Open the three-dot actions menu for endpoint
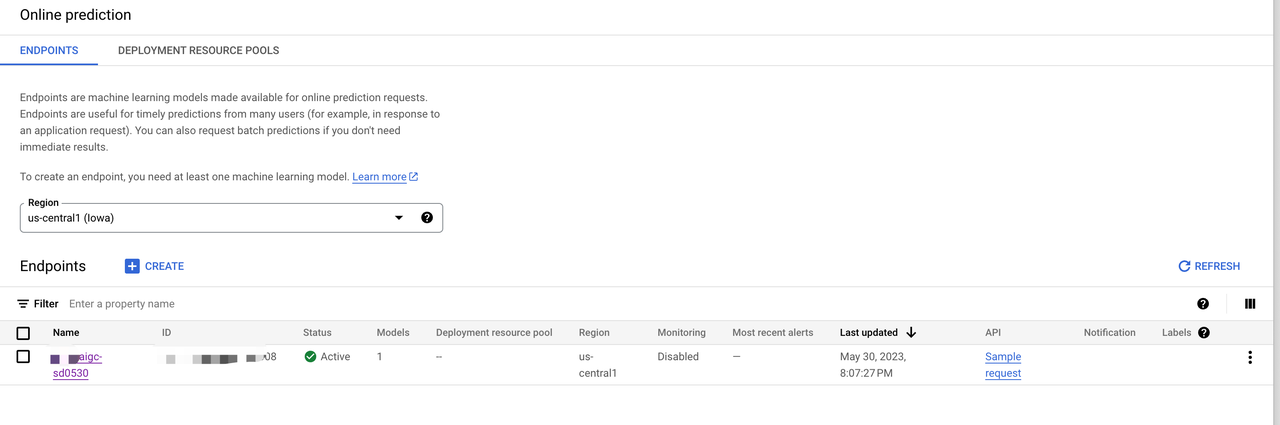The height and width of the screenshot is (425, 1280). click(1249, 357)
